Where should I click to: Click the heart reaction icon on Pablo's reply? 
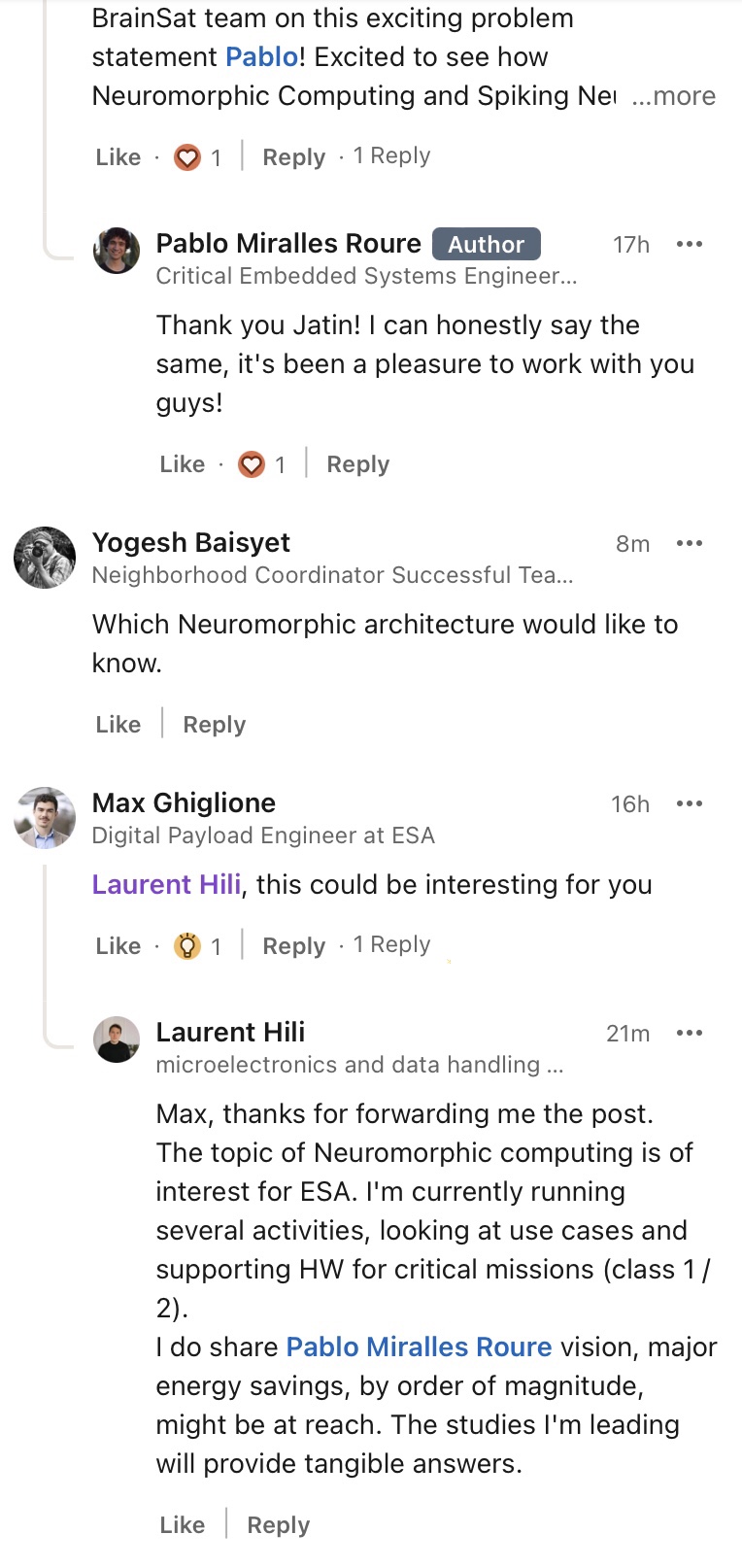pyautogui.click(x=252, y=464)
